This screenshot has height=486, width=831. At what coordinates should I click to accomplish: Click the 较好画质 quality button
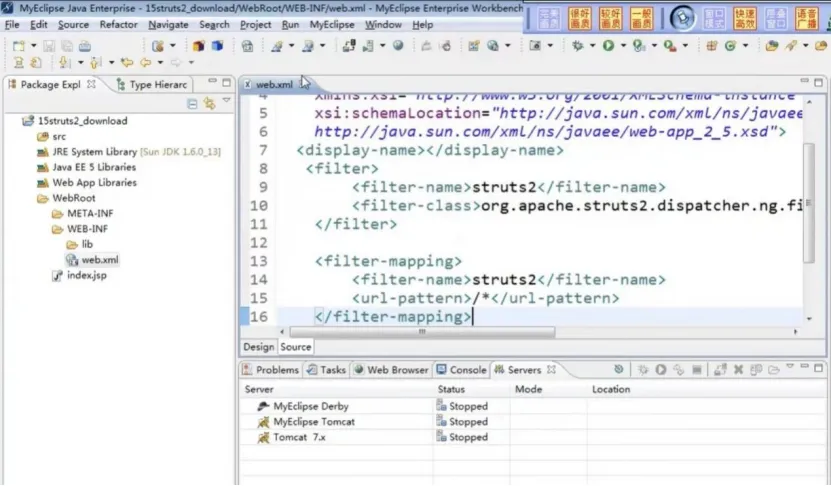[x=611, y=19]
